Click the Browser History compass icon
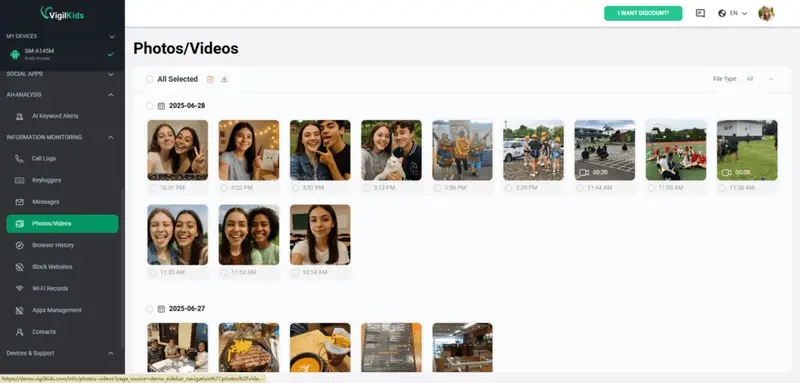The image size is (800, 383). click(19, 245)
